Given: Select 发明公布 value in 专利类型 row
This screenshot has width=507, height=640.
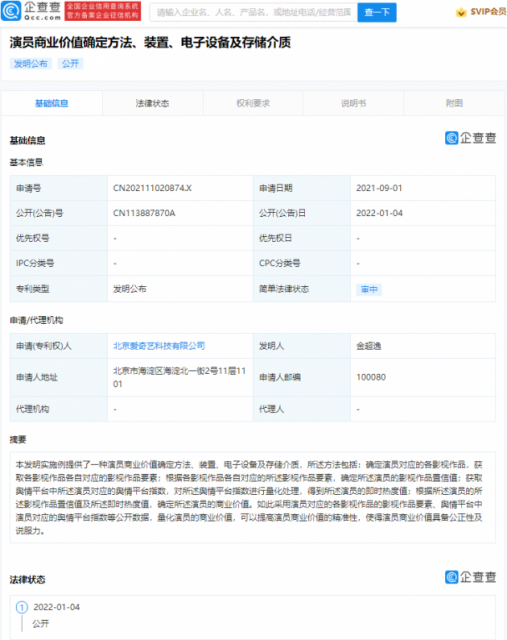Looking at the screenshot, I should (129, 289).
